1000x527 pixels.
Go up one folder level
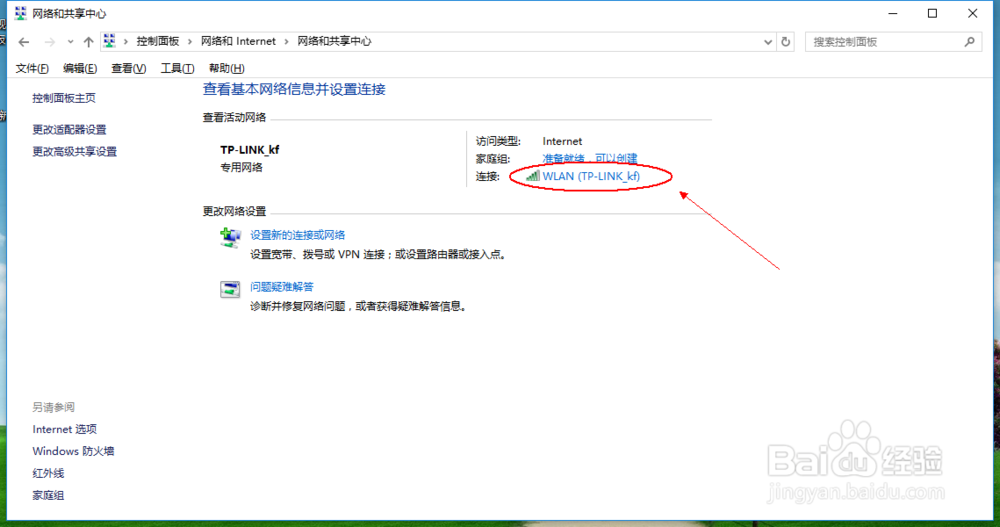point(88,42)
